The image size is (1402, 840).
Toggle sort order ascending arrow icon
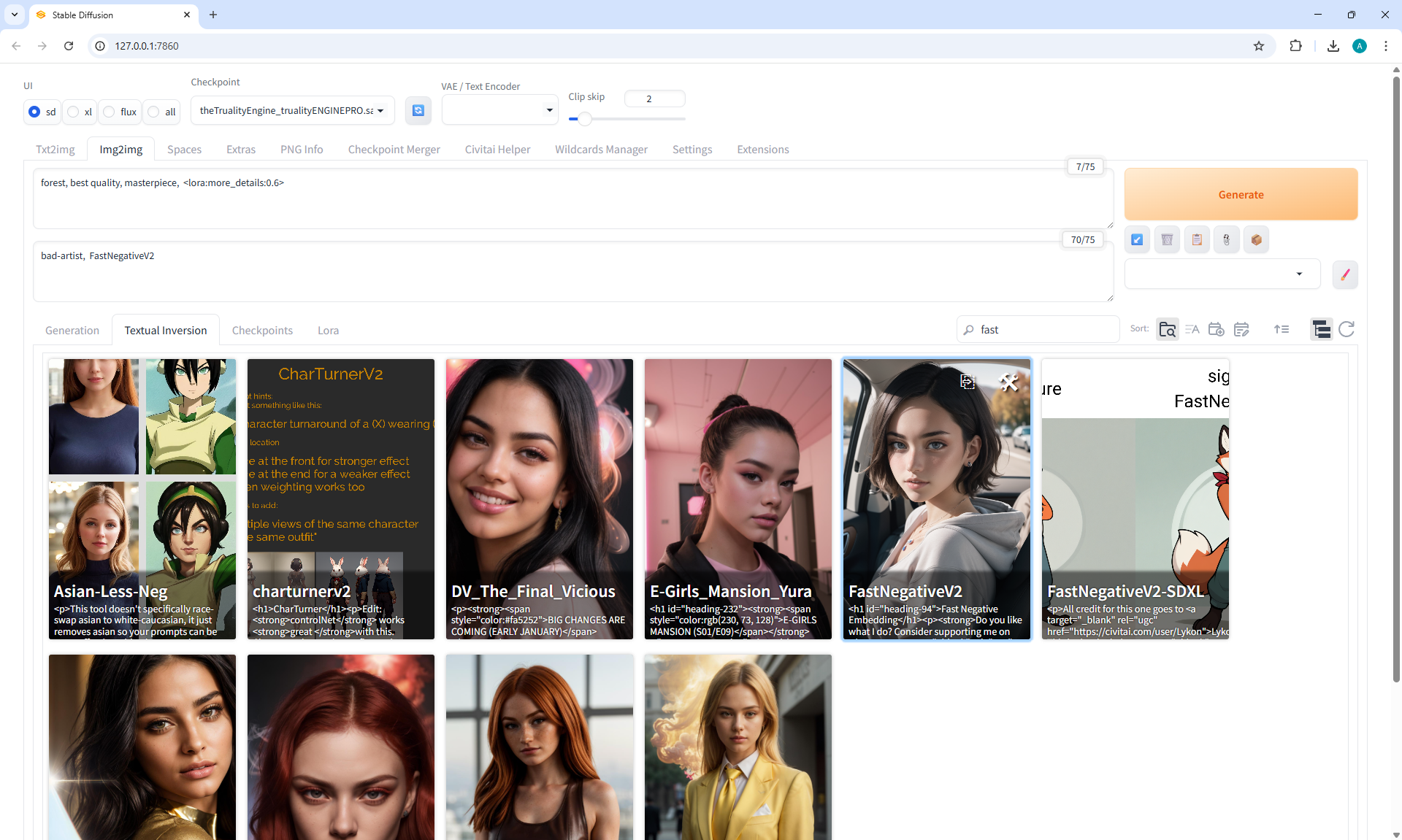[x=1281, y=329]
